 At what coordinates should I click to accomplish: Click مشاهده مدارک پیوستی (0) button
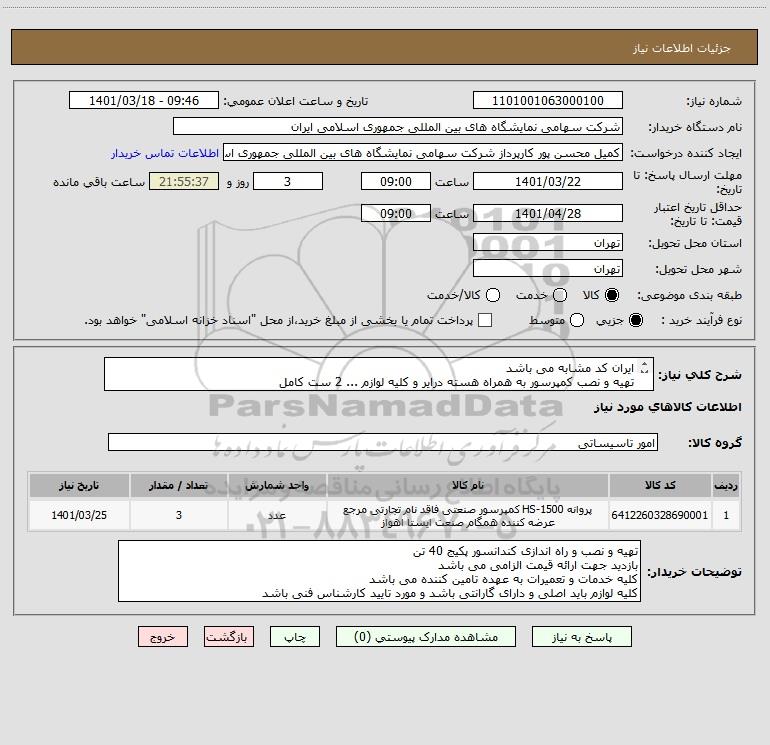426,637
